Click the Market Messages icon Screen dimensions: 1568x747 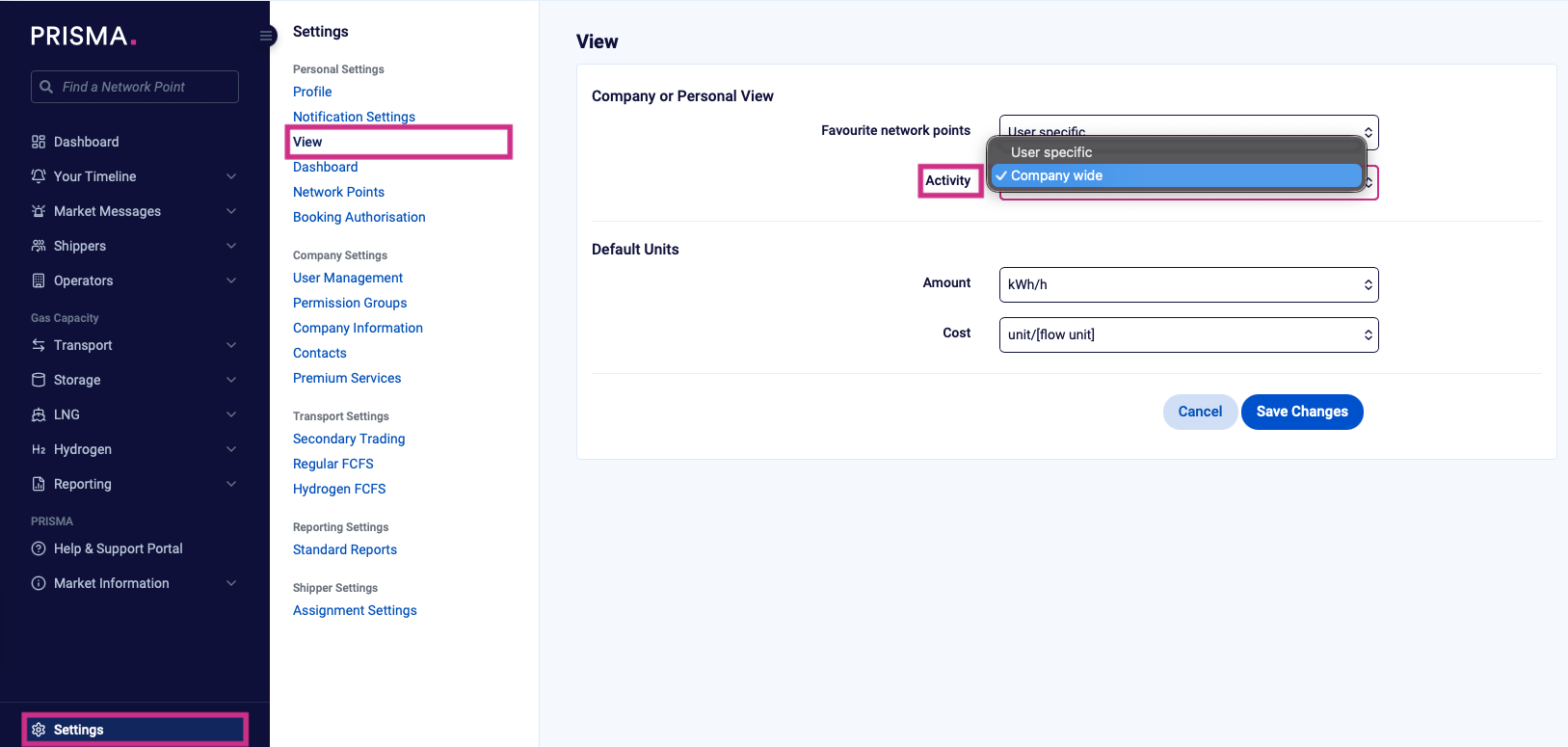(x=39, y=211)
